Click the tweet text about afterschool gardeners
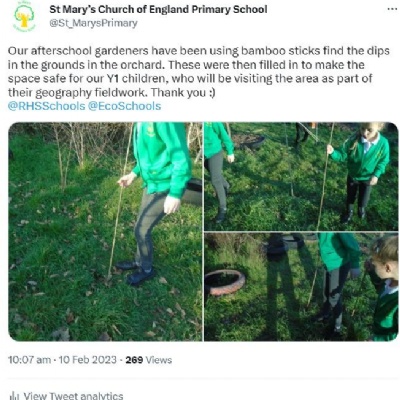Viewport: 400px width, 400px height. tap(199, 72)
